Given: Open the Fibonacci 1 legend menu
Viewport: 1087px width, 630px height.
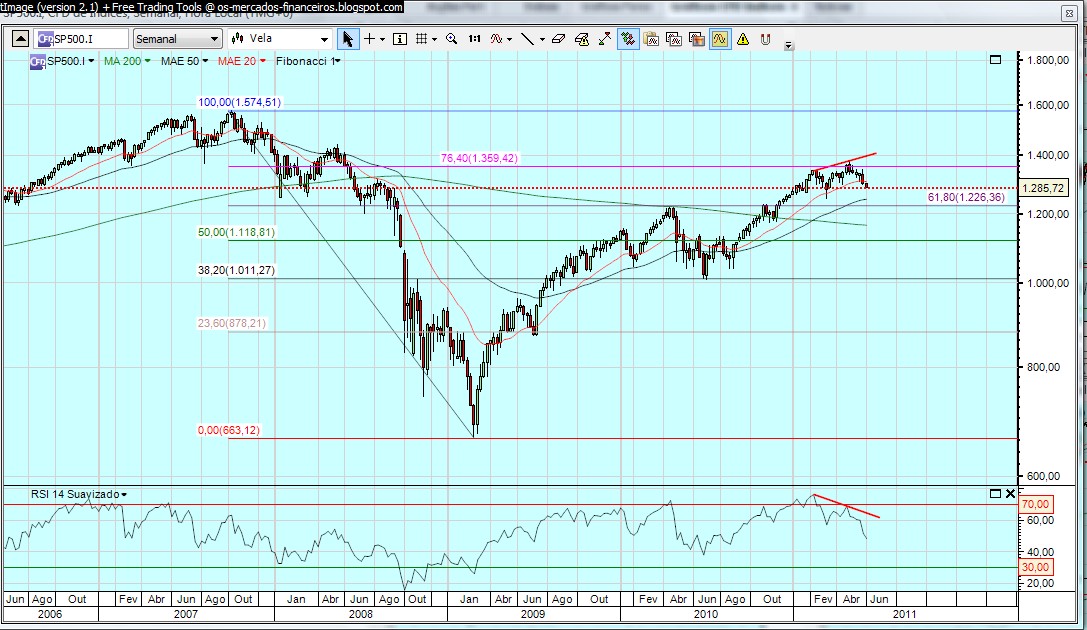Looking at the screenshot, I should click(308, 61).
